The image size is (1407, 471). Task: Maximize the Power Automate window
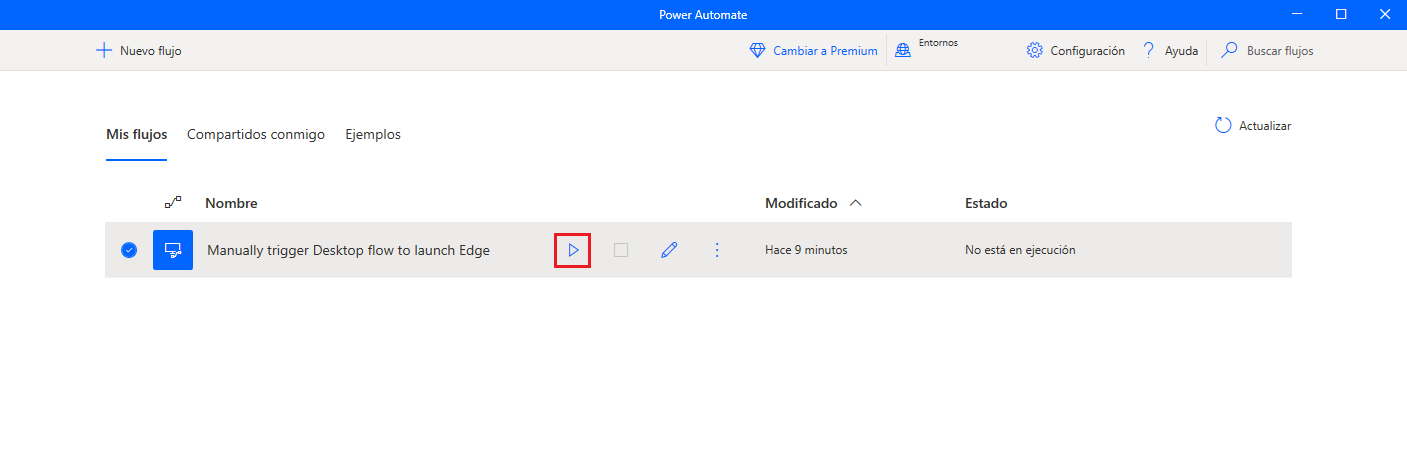coord(1341,14)
